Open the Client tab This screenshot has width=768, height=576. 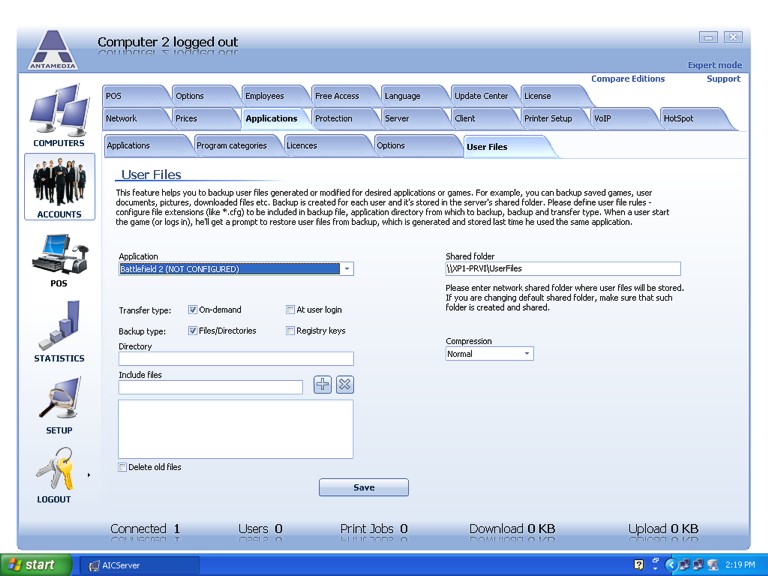point(482,119)
